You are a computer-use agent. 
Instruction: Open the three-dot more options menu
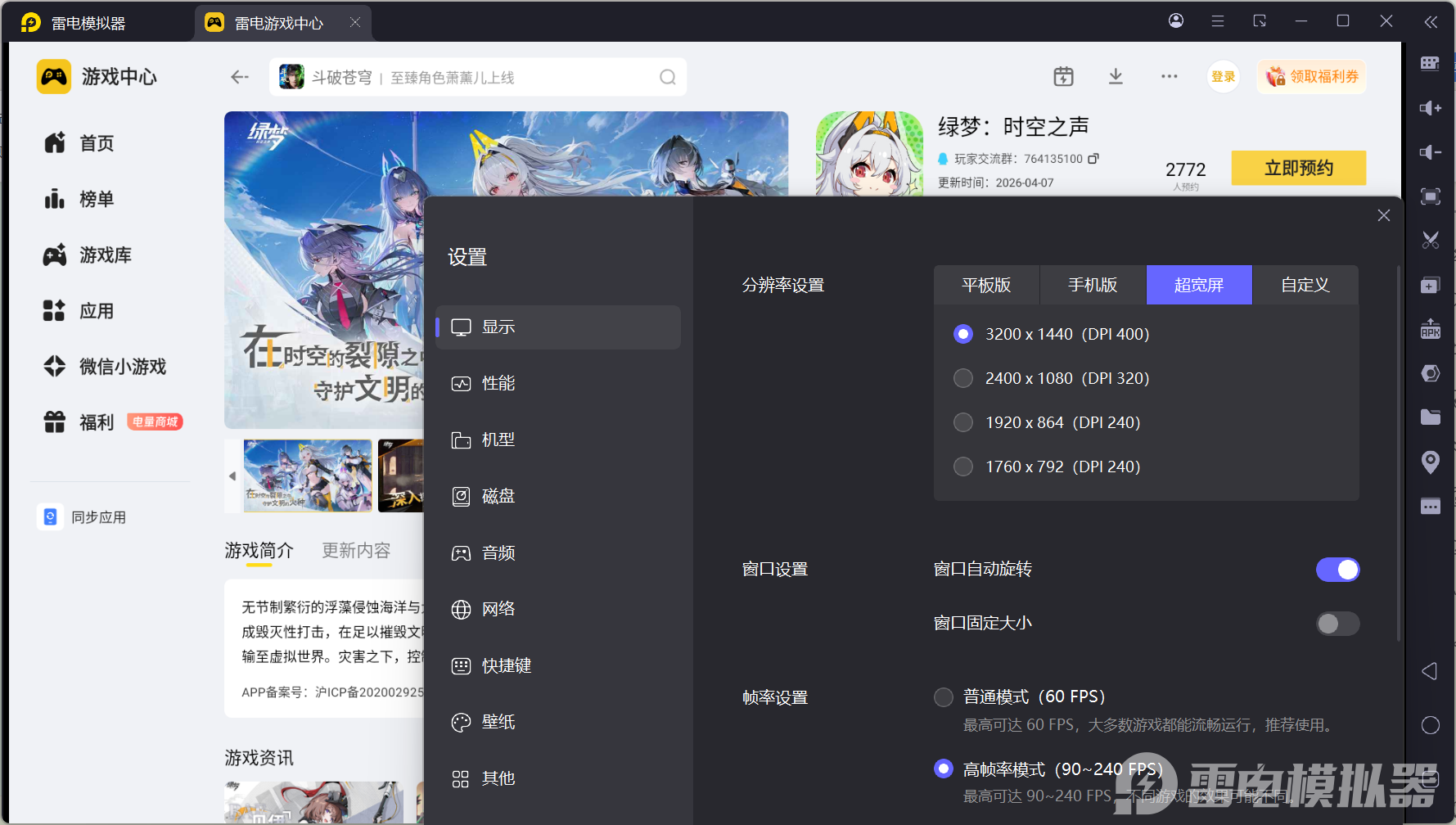1169,77
